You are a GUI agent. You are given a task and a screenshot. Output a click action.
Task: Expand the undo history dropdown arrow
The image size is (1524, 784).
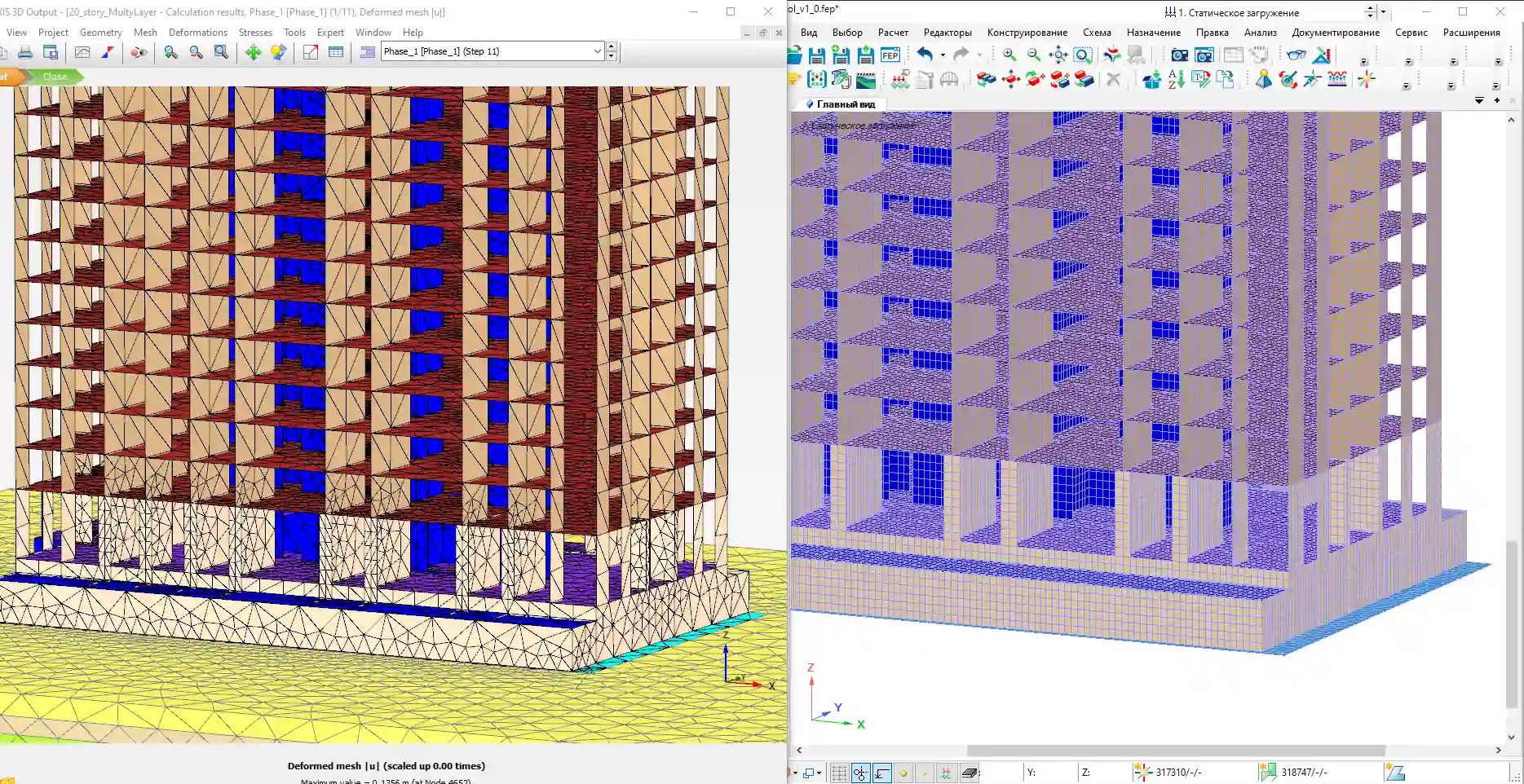[x=943, y=55]
